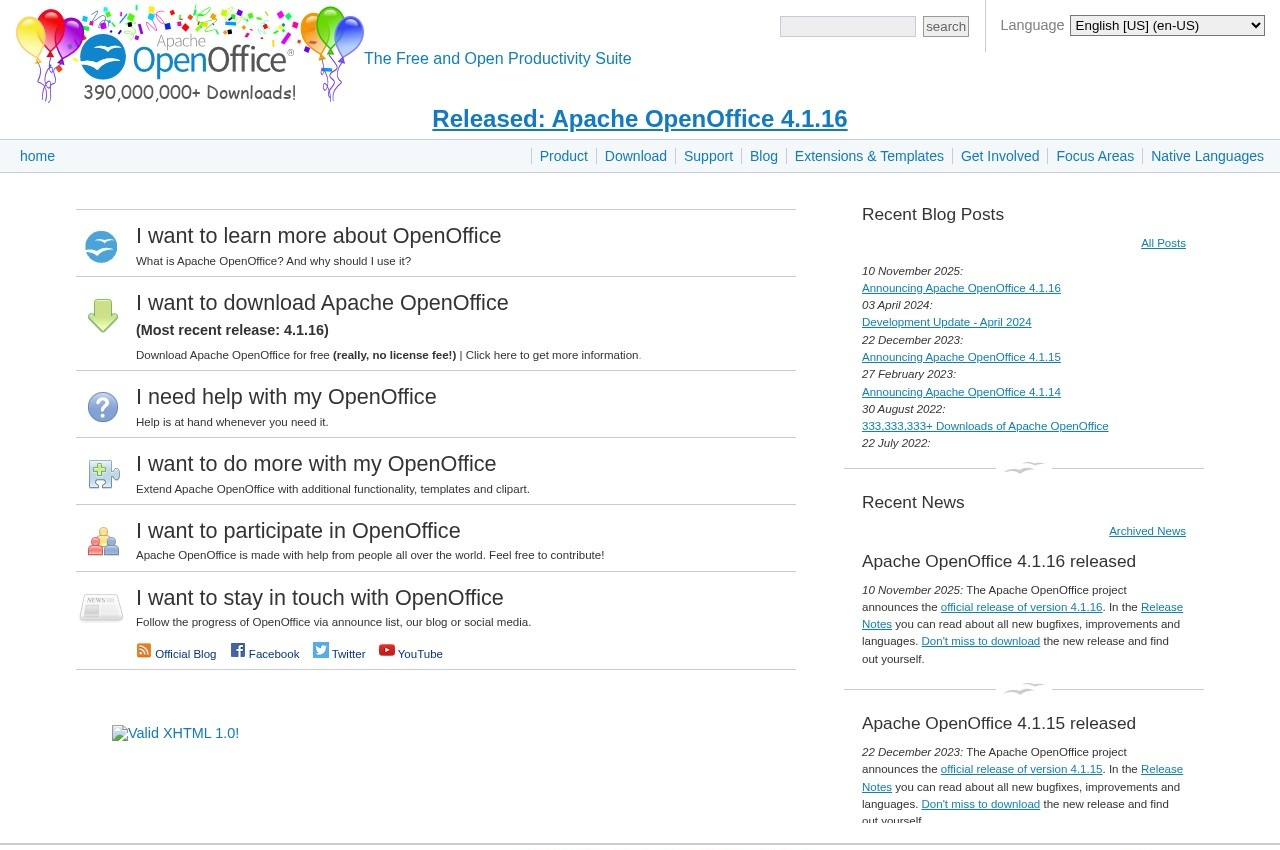Screen dimensions: 1280x850
Task: Open the YouTube text link
Action: [x=420, y=654]
